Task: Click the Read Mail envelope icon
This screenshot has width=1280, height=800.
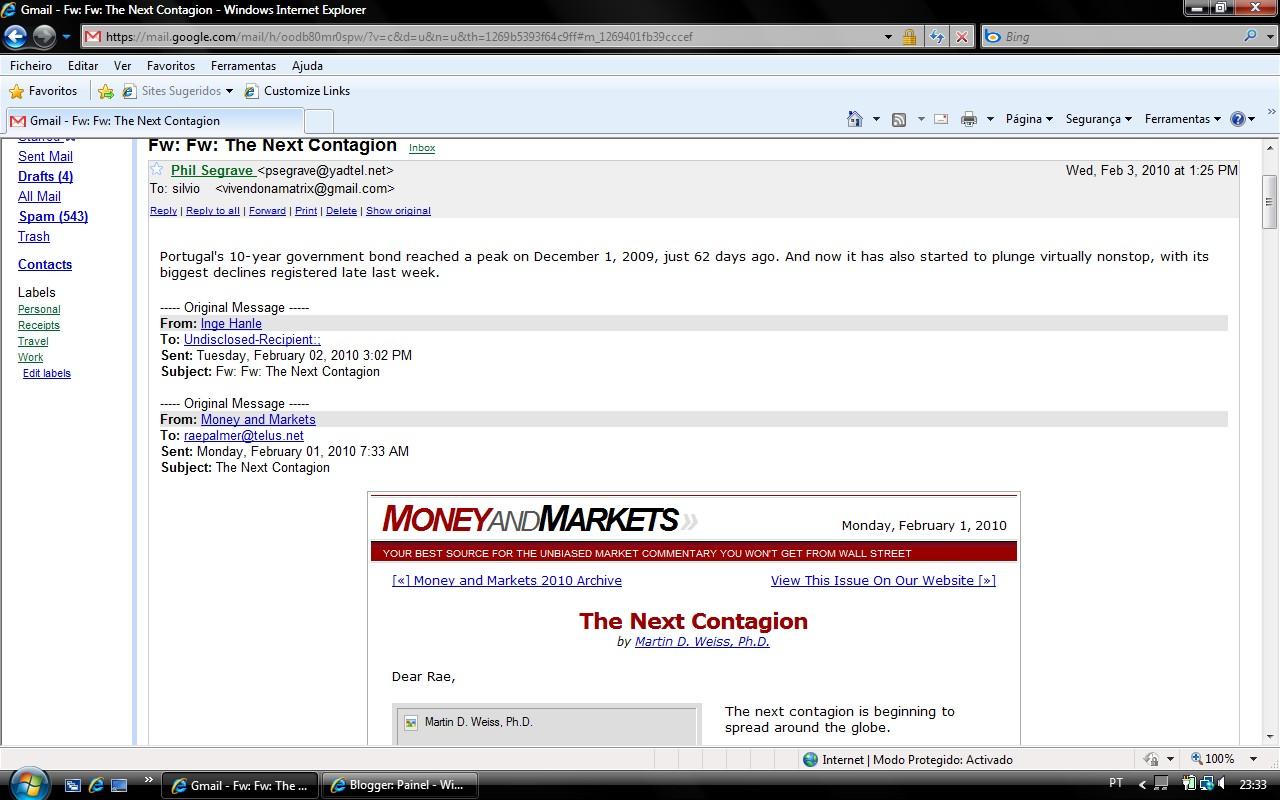Action: [941, 119]
